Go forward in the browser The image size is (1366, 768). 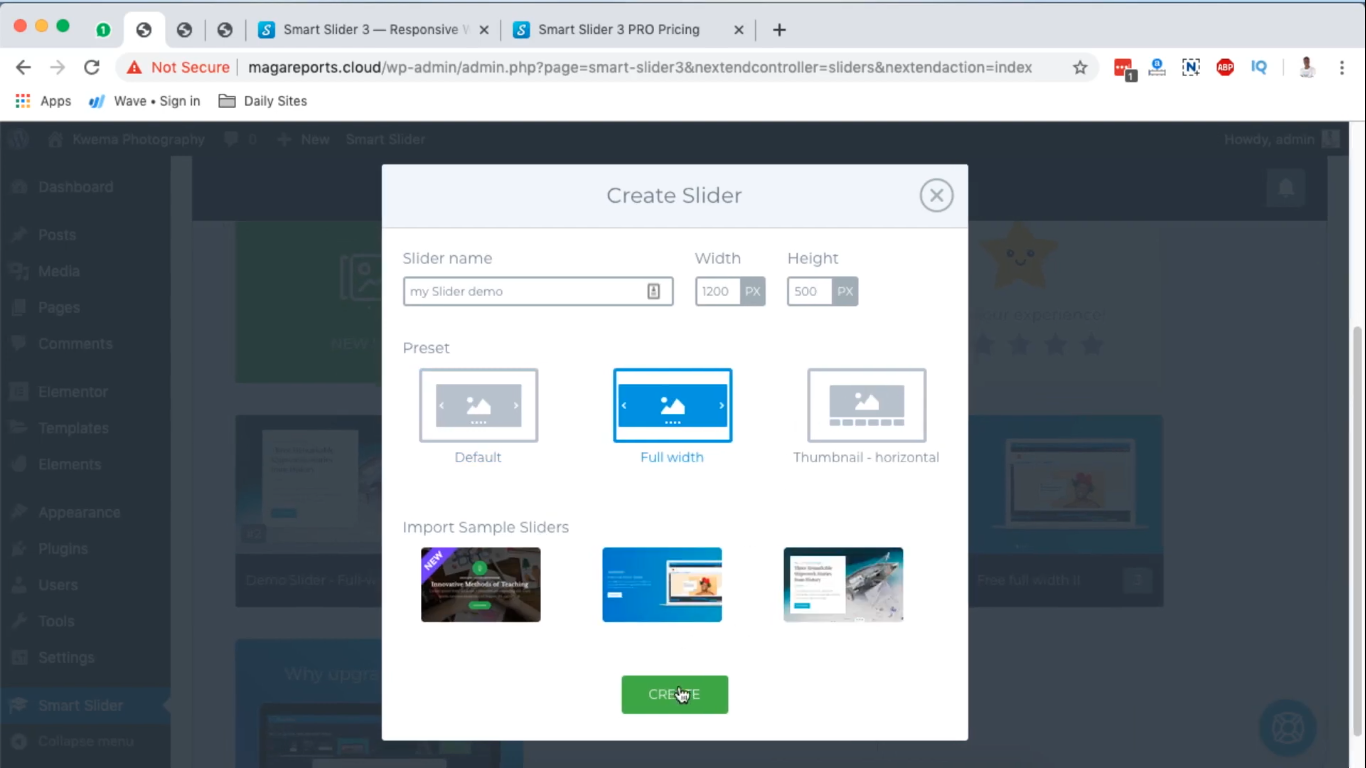(57, 67)
